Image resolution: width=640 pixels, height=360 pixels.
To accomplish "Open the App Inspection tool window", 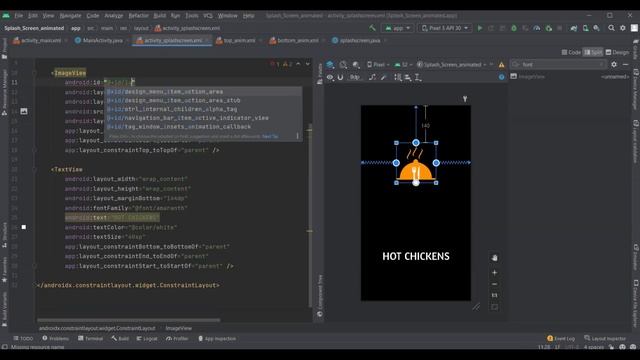I will click(217, 338).
